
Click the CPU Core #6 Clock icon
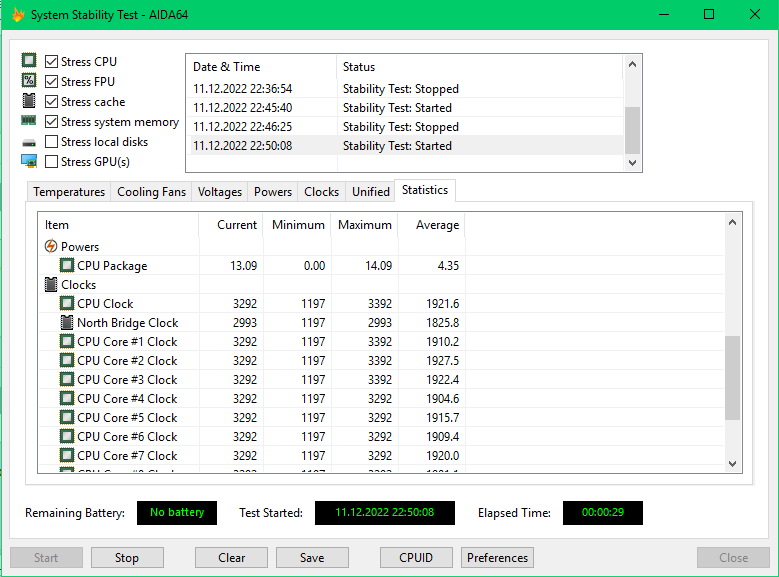(67, 436)
